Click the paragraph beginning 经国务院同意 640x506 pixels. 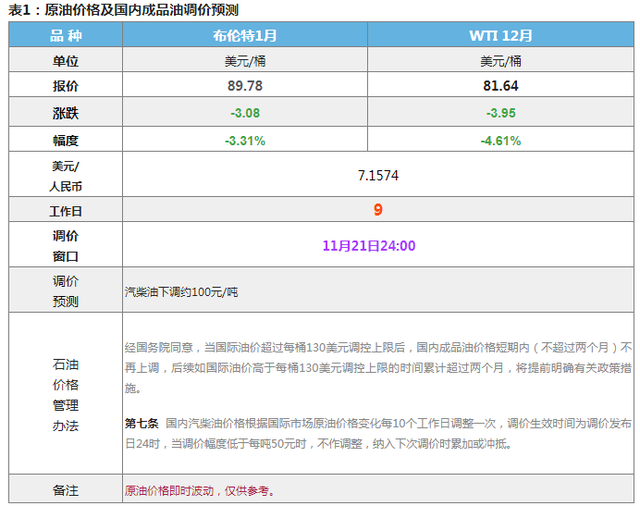[x=378, y=368]
